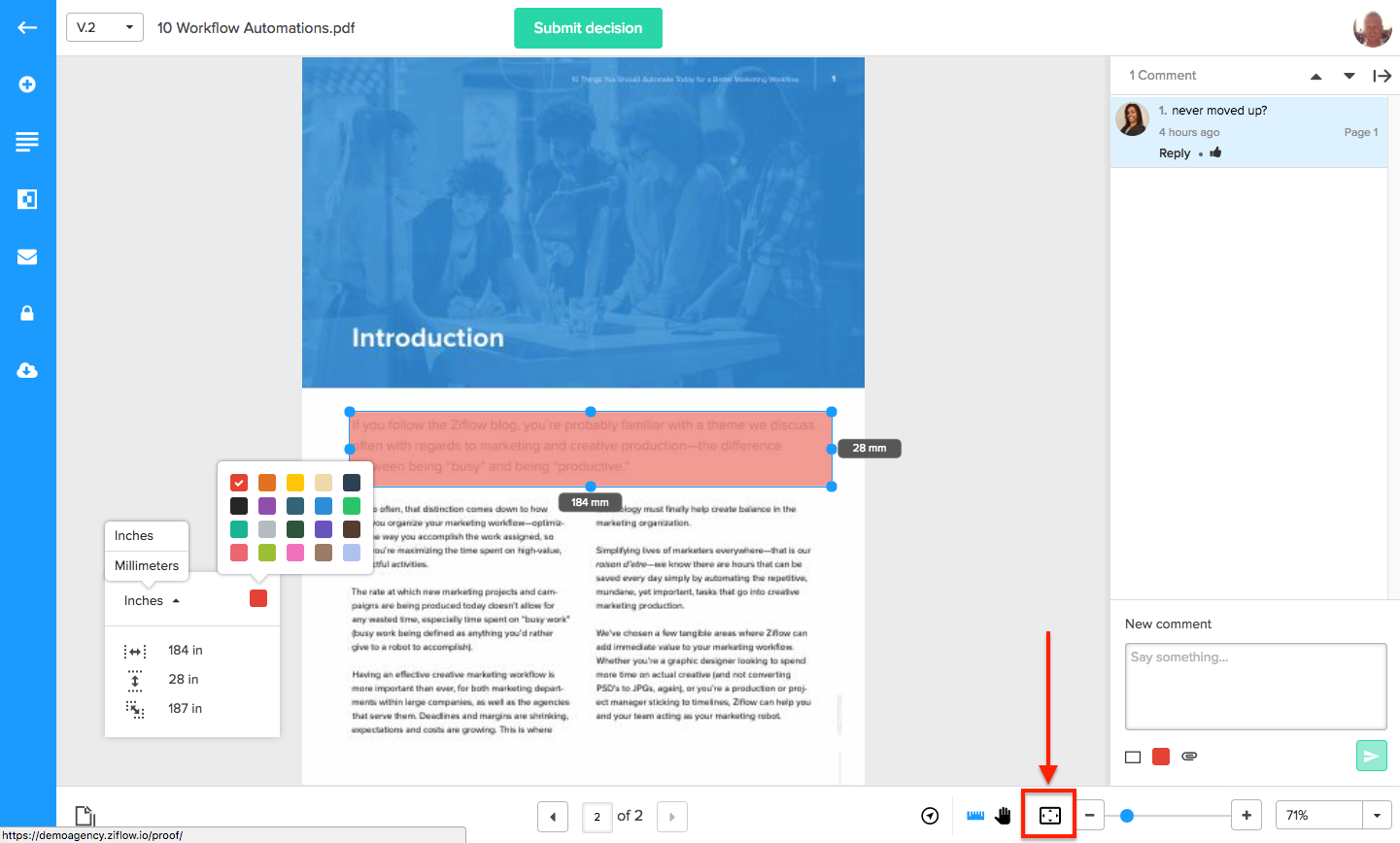Screen dimensions: 1400x843
Task: Click the compass navigation icon
Action: point(930,816)
